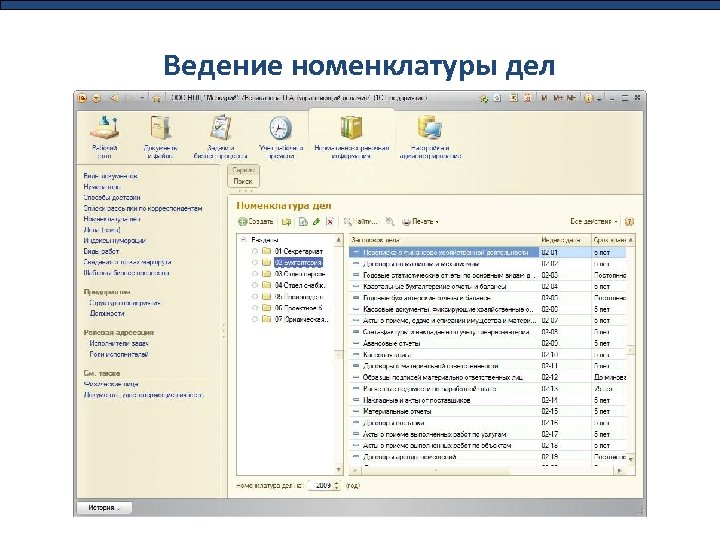This screenshot has width=720, height=540.
Task: Click the tree panel vertical scrollbar down arrow
Action: (339, 470)
